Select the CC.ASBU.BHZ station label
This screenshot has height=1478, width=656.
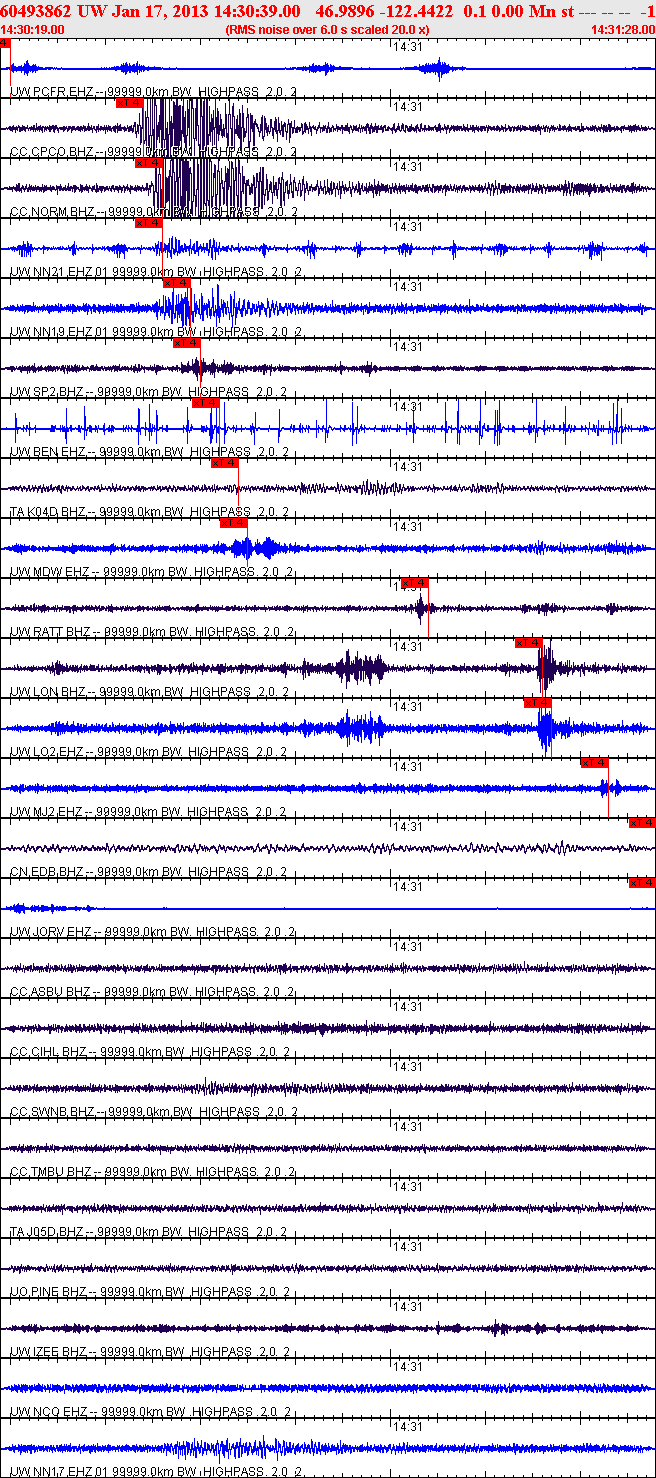point(151,992)
